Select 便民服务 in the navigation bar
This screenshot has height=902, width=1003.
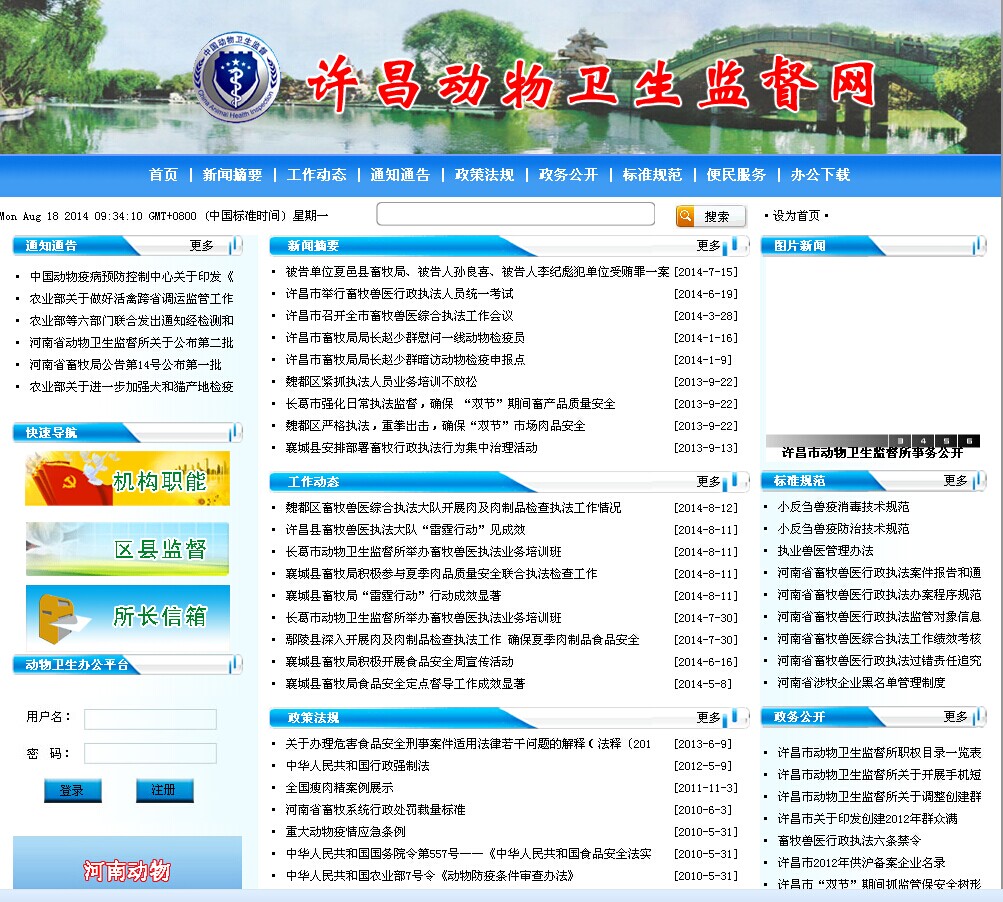(x=736, y=175)
